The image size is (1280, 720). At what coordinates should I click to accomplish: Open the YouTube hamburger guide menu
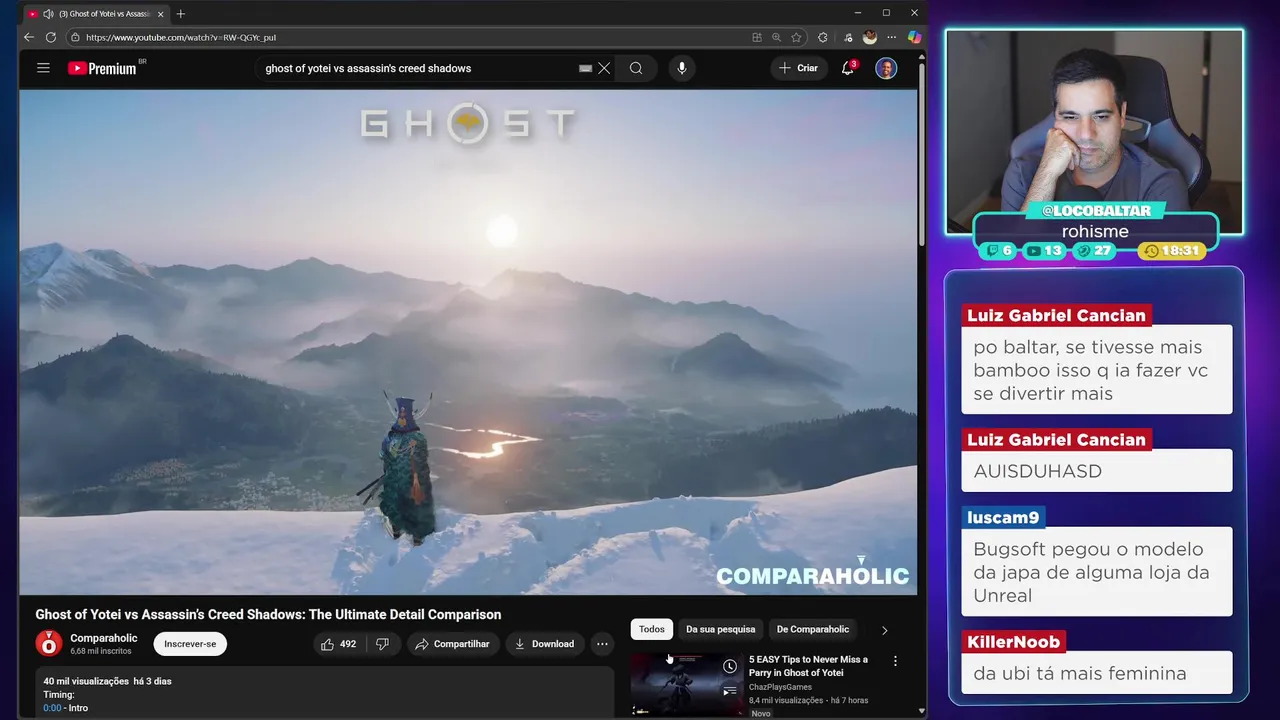(x=43, y=68)
